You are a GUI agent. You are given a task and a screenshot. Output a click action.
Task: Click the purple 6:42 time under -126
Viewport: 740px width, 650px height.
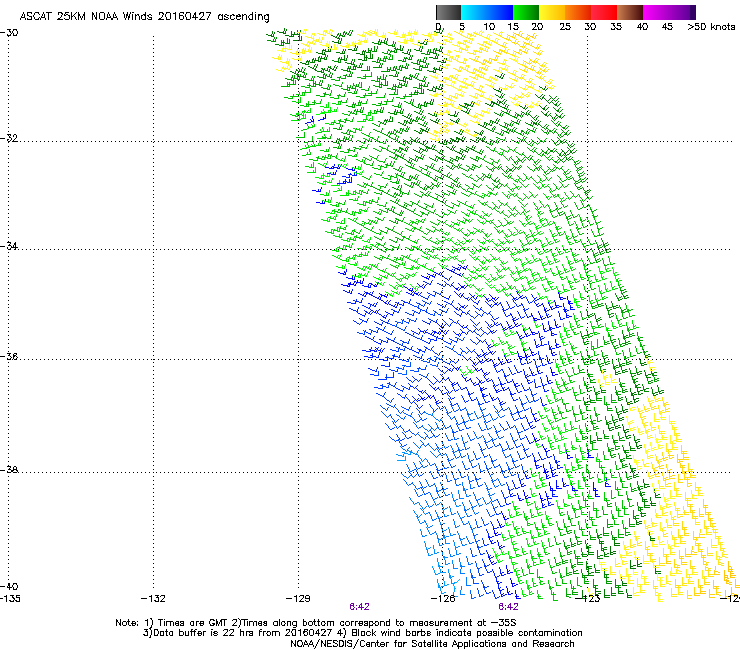(508, 607)
